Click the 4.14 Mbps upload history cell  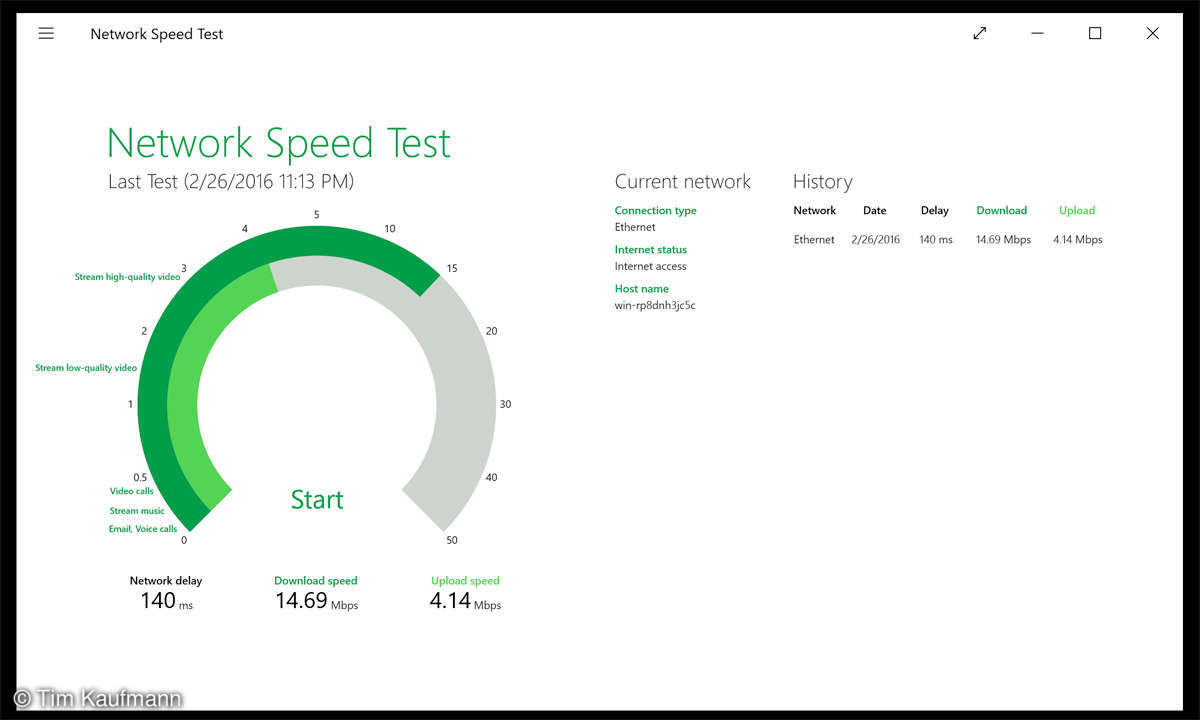point(1078,240)
